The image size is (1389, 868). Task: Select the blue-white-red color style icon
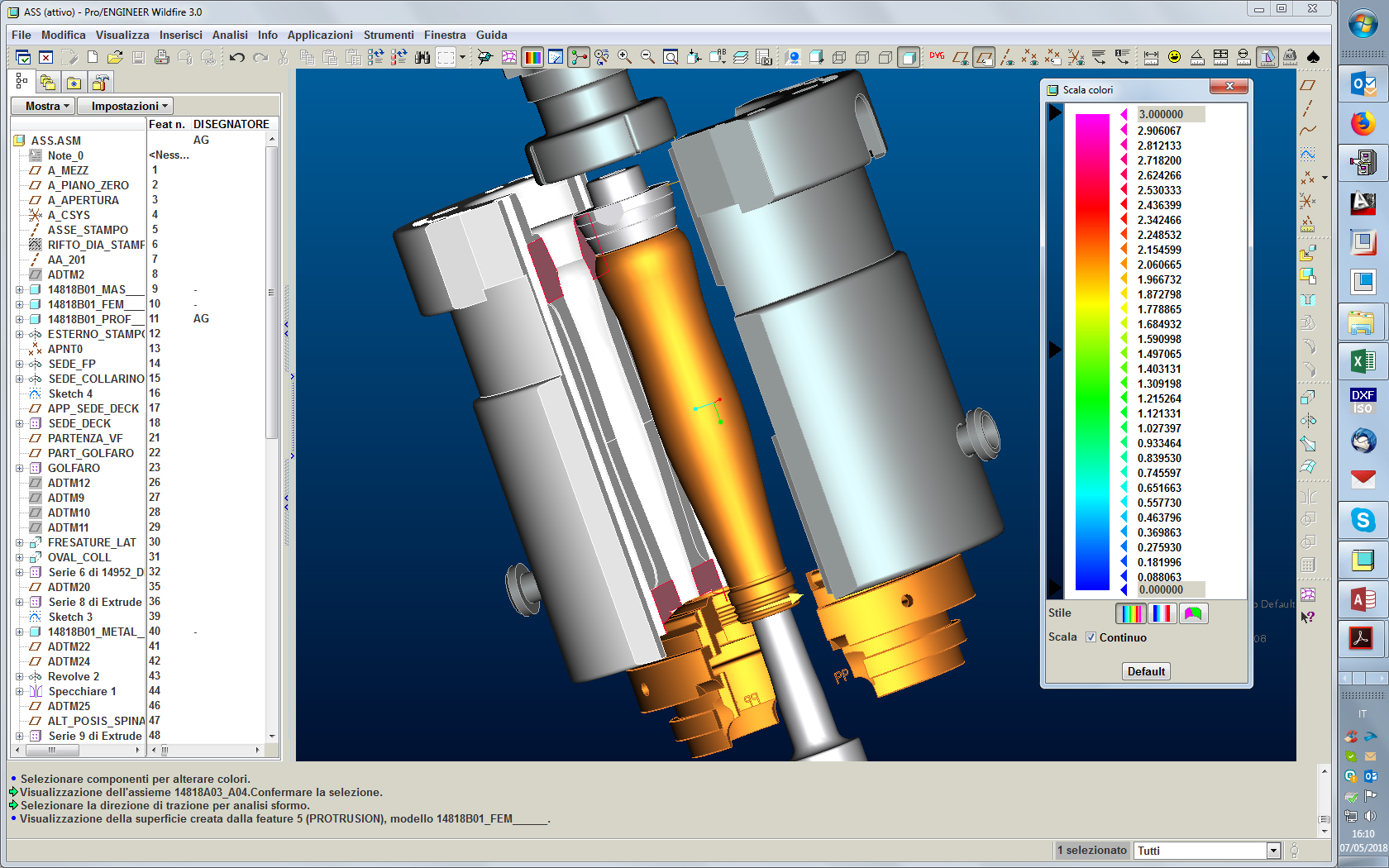tap(1162, 613)
